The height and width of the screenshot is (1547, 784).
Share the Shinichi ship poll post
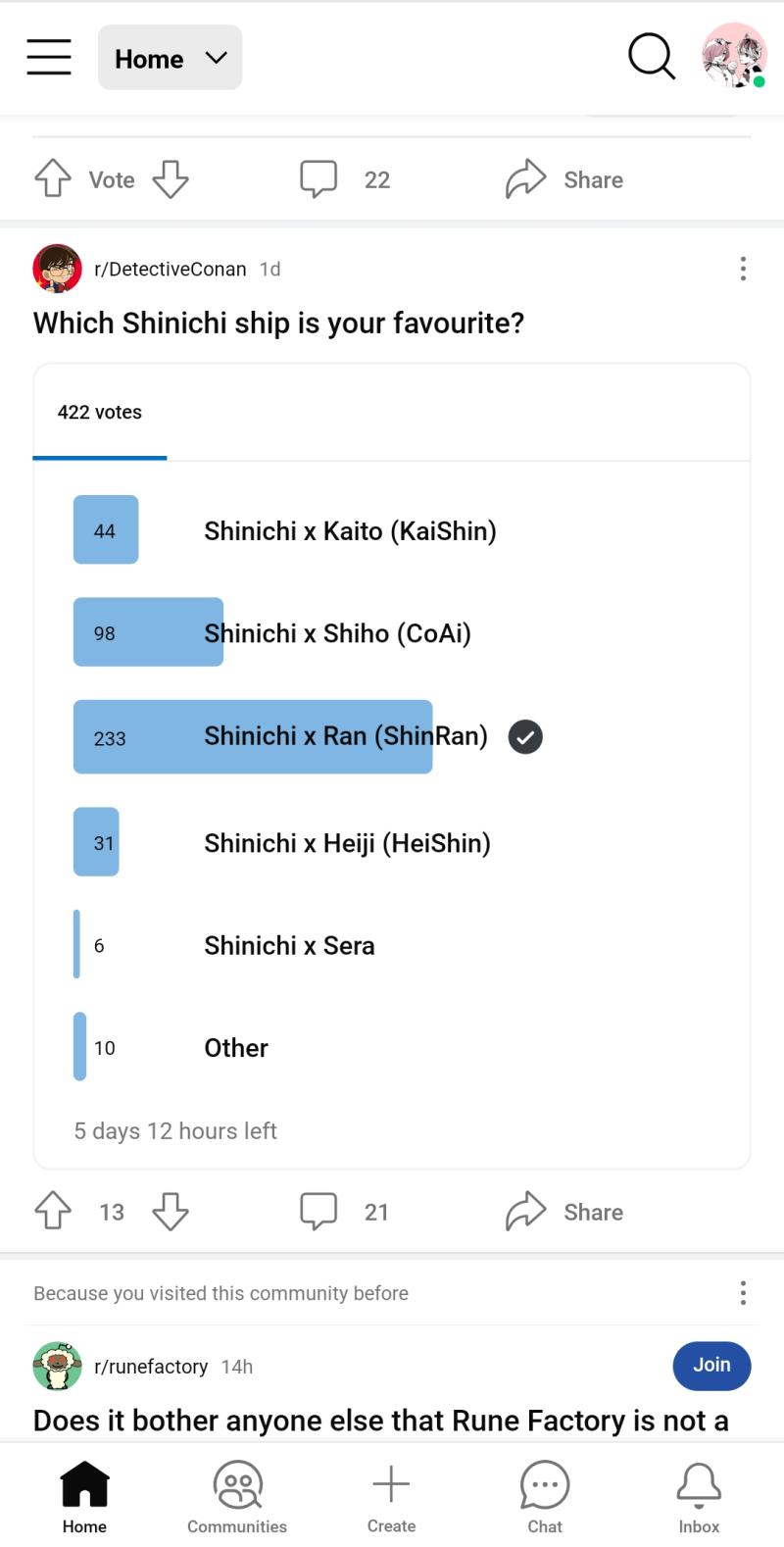564,1211
